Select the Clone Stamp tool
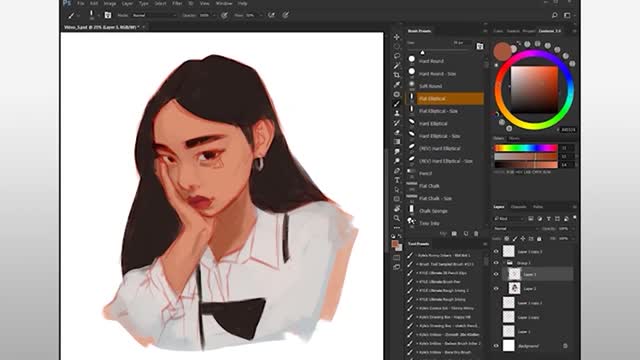Screen dimensions: 640x360 (397, 113)
